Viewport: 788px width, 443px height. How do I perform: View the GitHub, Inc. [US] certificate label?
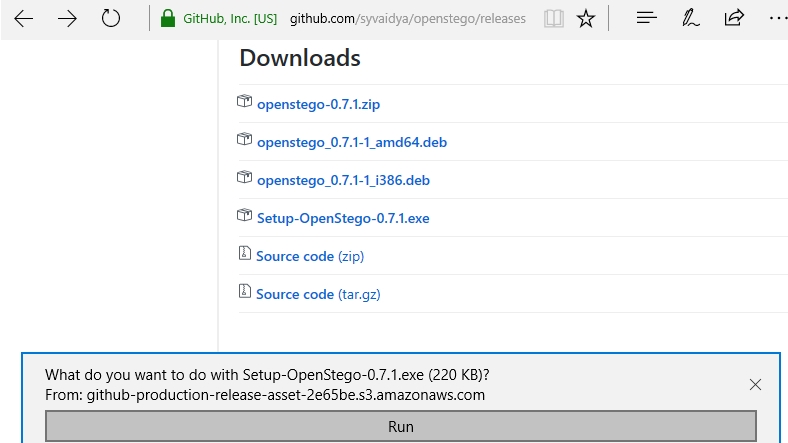(x=230, y=19)
